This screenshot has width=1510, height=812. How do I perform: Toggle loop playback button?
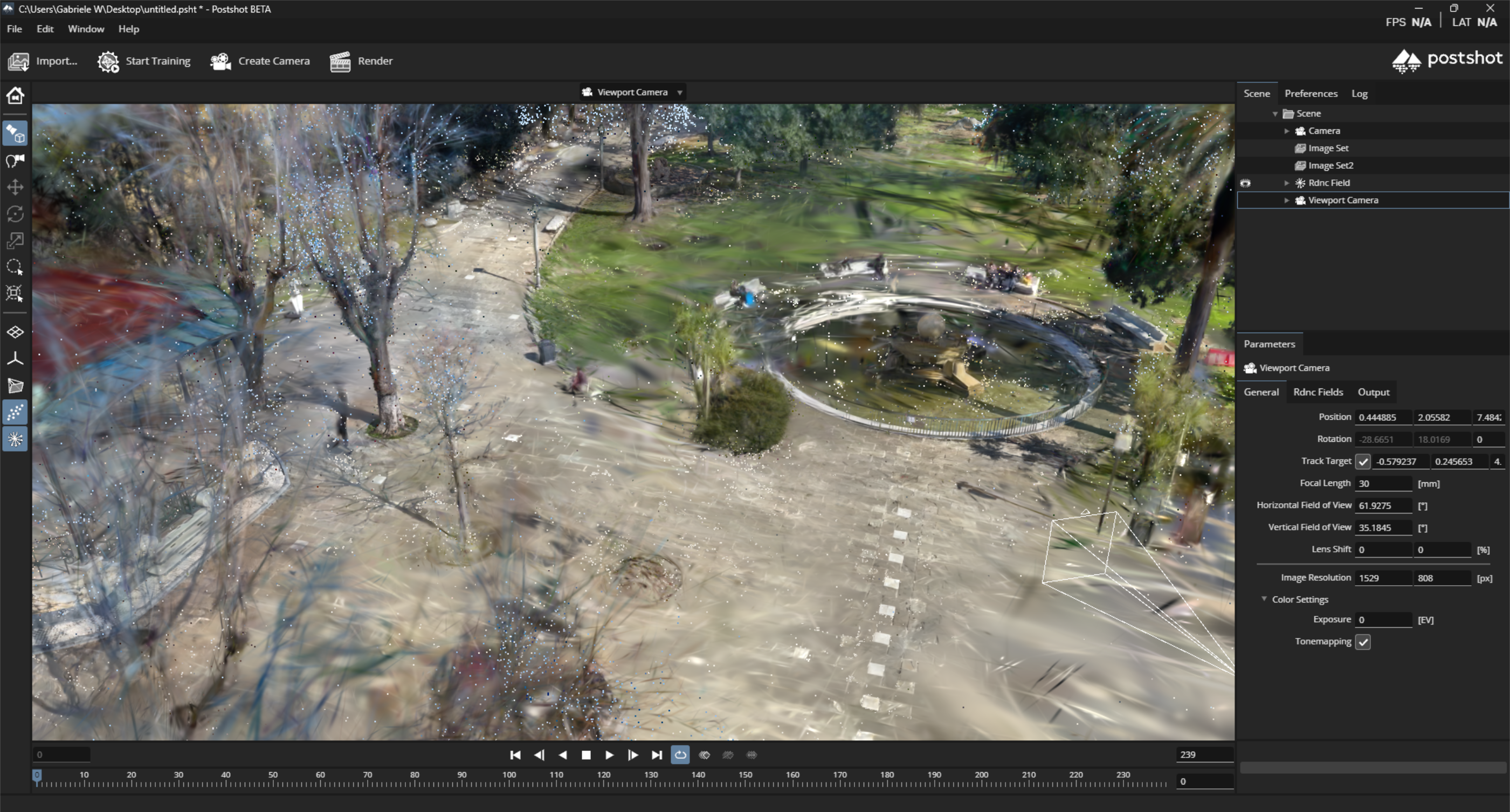click(x=680, y=754)
